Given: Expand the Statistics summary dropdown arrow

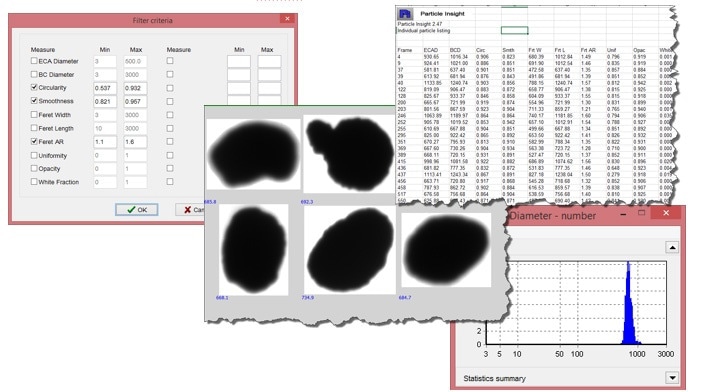Looking at the screenshot, I should tap(672, 378).
